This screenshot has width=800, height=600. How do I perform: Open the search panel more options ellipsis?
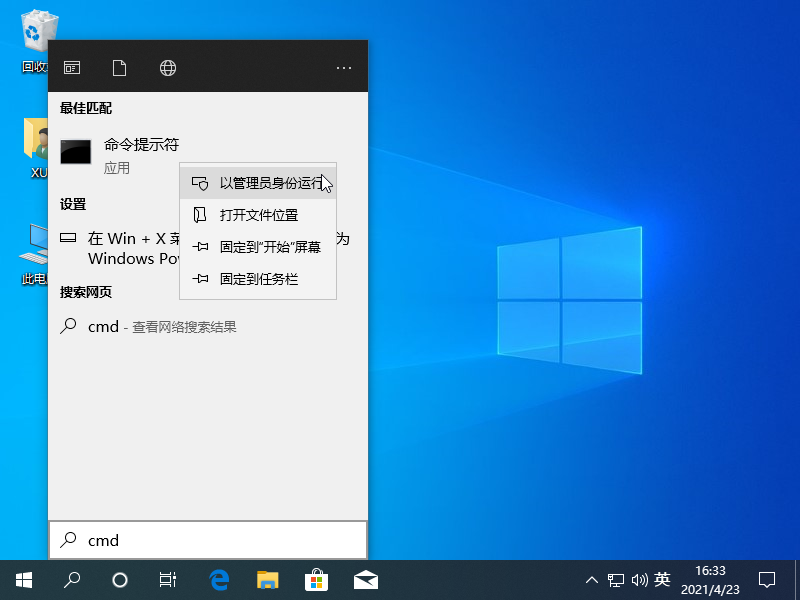tap(344, 68)
